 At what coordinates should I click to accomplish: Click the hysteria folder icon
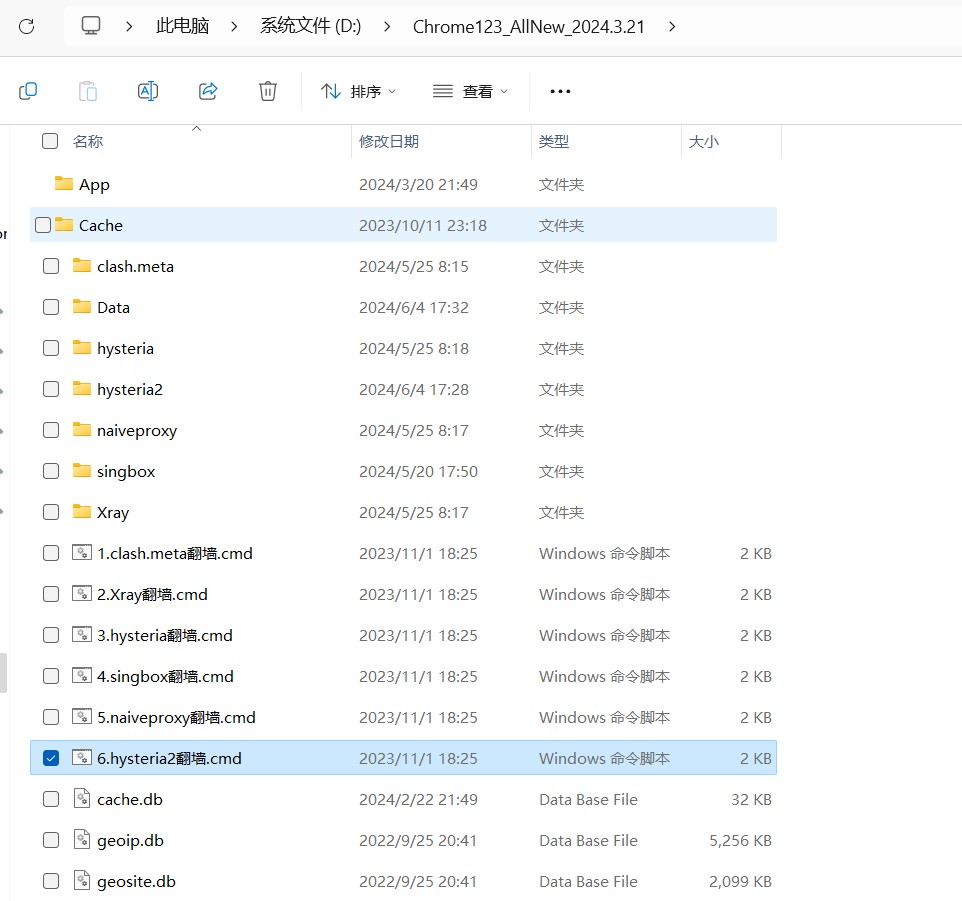tap(82, 348)
